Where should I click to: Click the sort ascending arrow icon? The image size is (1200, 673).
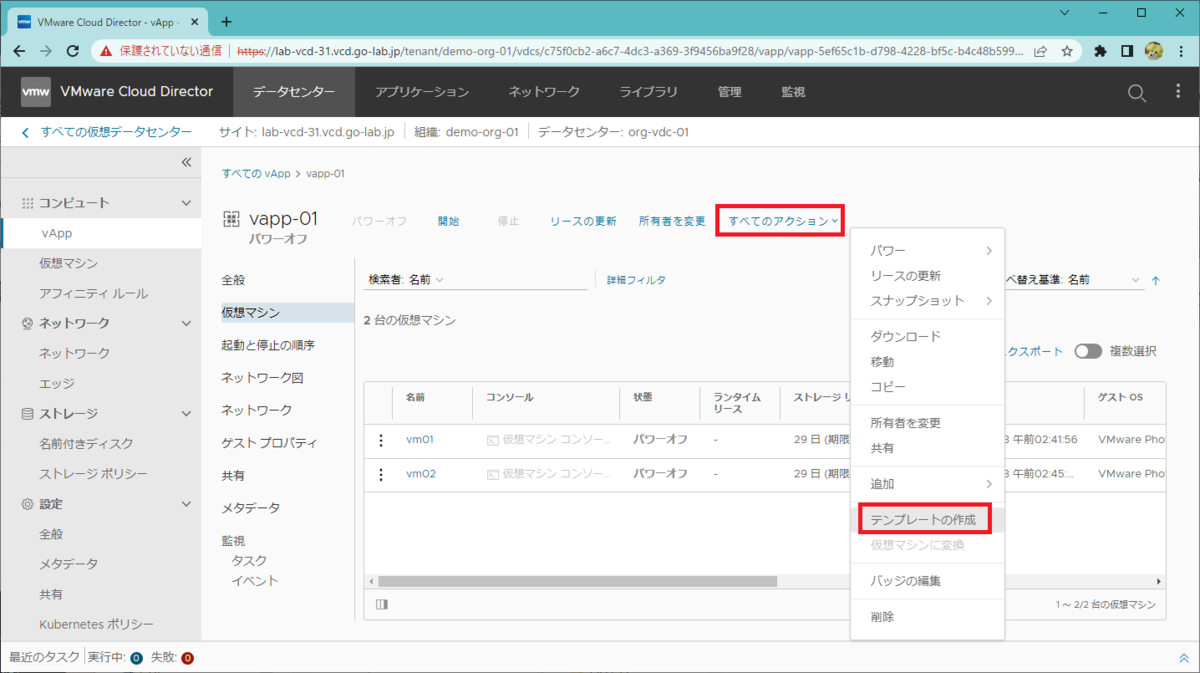click(1156, 281)
